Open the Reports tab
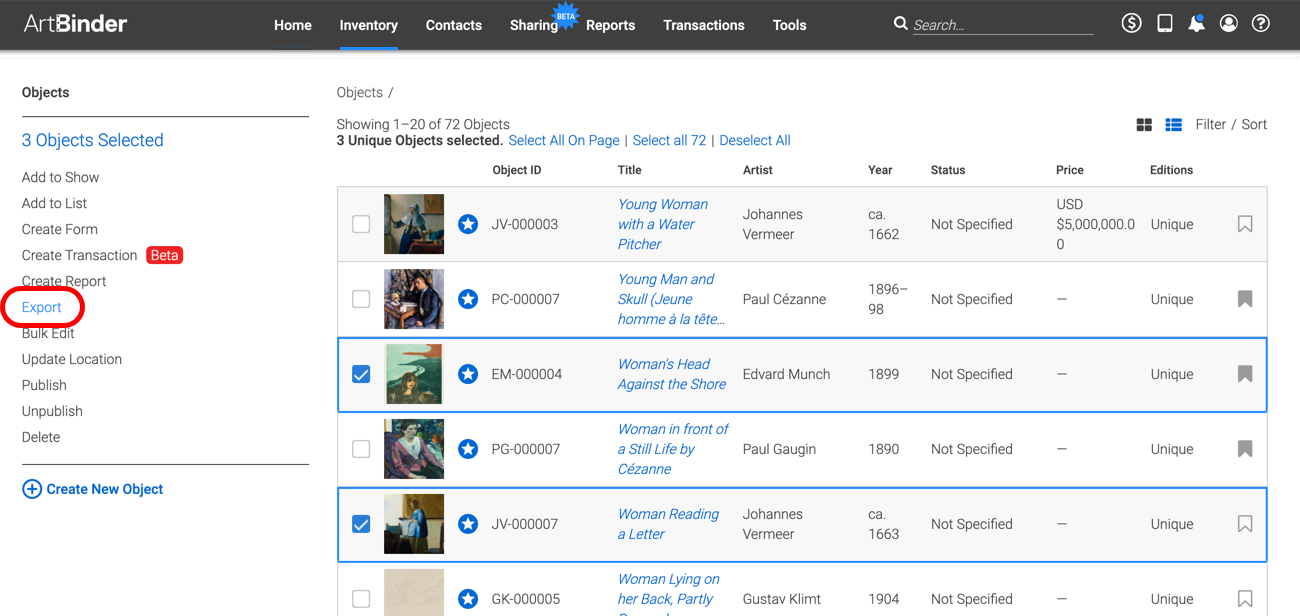The width and height of the screenshot is (1300, 616). (610, 25)
